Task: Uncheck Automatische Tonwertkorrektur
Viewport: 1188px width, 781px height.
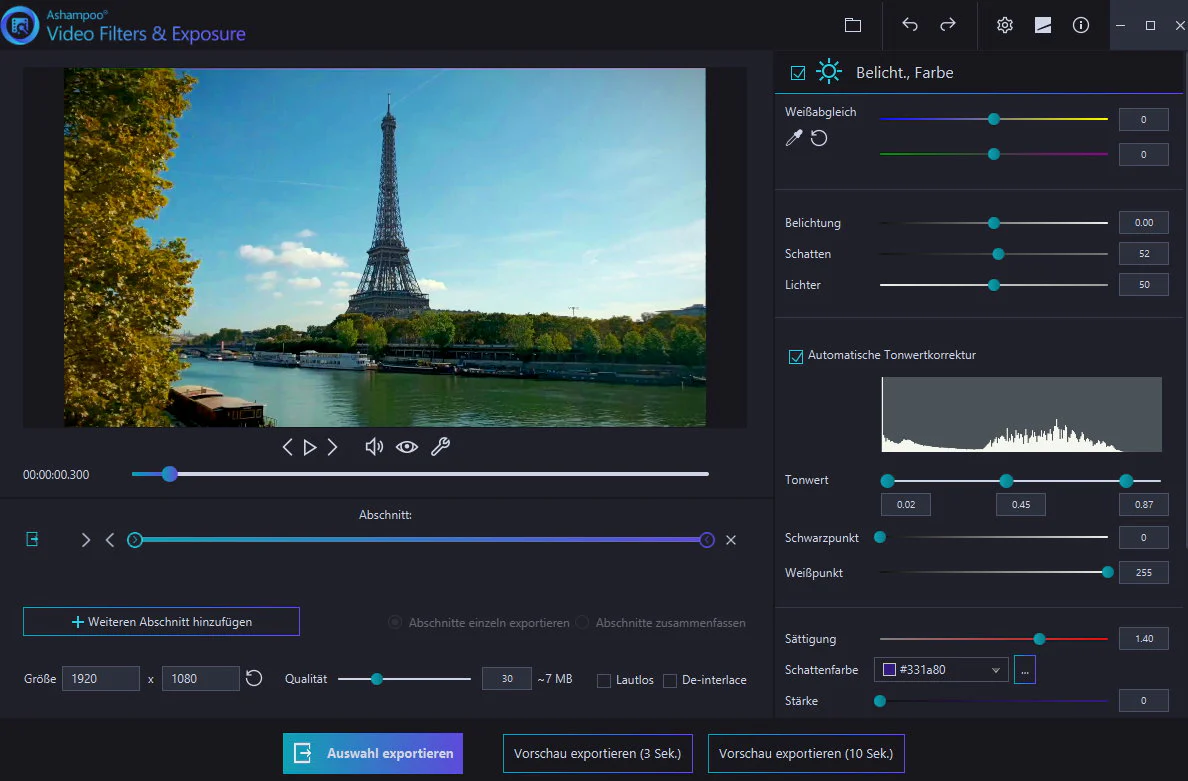Action: [796, 356]
